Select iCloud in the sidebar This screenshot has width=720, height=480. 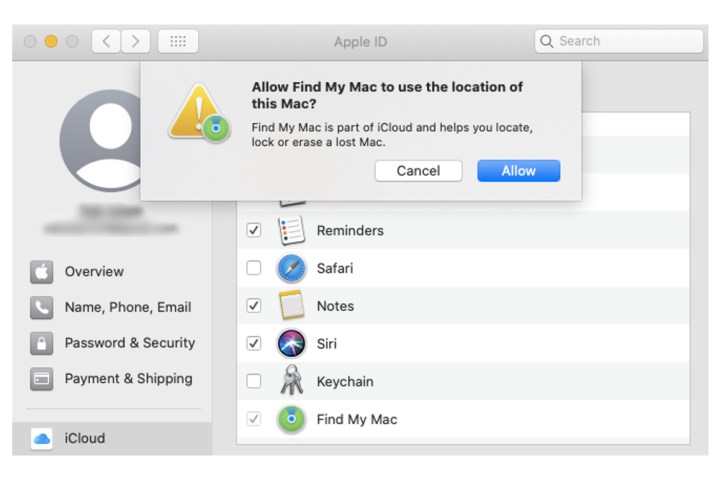[x=84, y=438]
